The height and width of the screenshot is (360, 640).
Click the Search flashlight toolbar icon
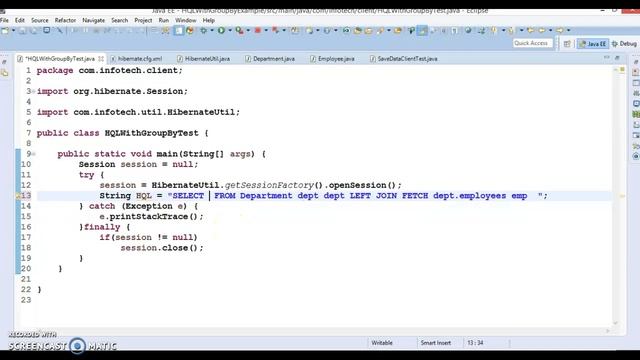[380, 30]
